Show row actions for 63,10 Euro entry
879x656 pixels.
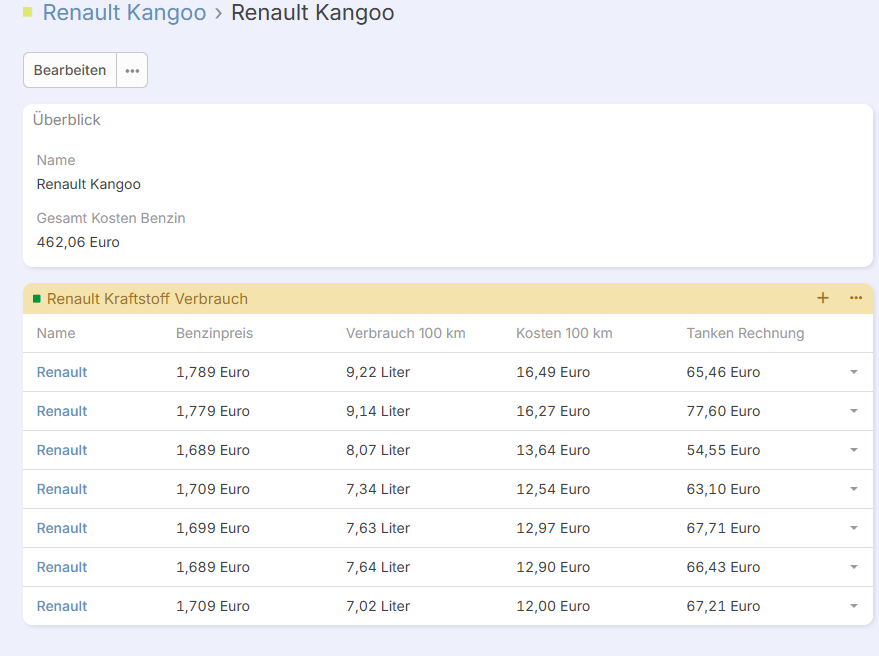[x=853, y=489]
